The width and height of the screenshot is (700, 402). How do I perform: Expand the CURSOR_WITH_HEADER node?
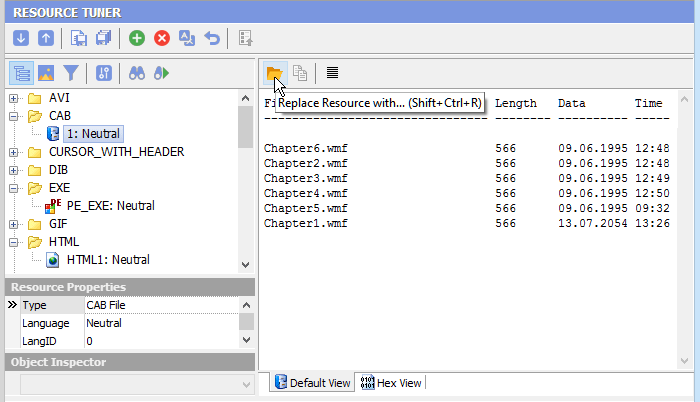[x=13, y=152]
